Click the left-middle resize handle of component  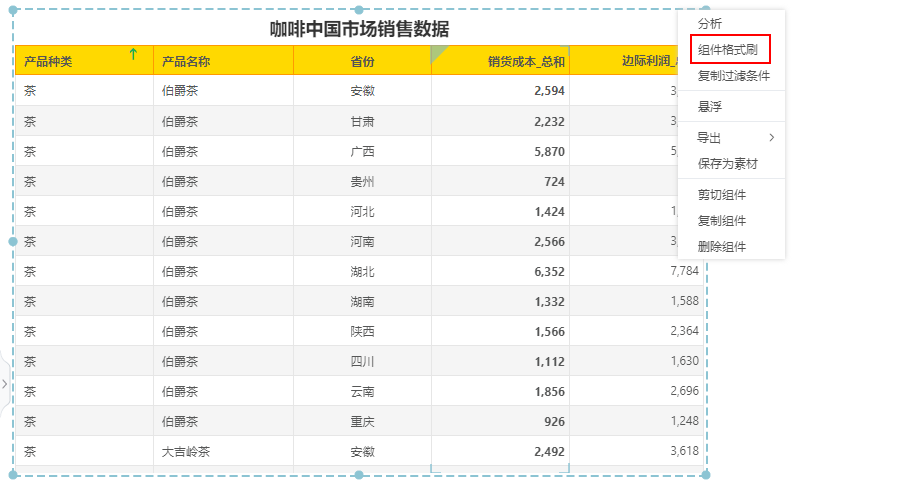click(13, 241)
